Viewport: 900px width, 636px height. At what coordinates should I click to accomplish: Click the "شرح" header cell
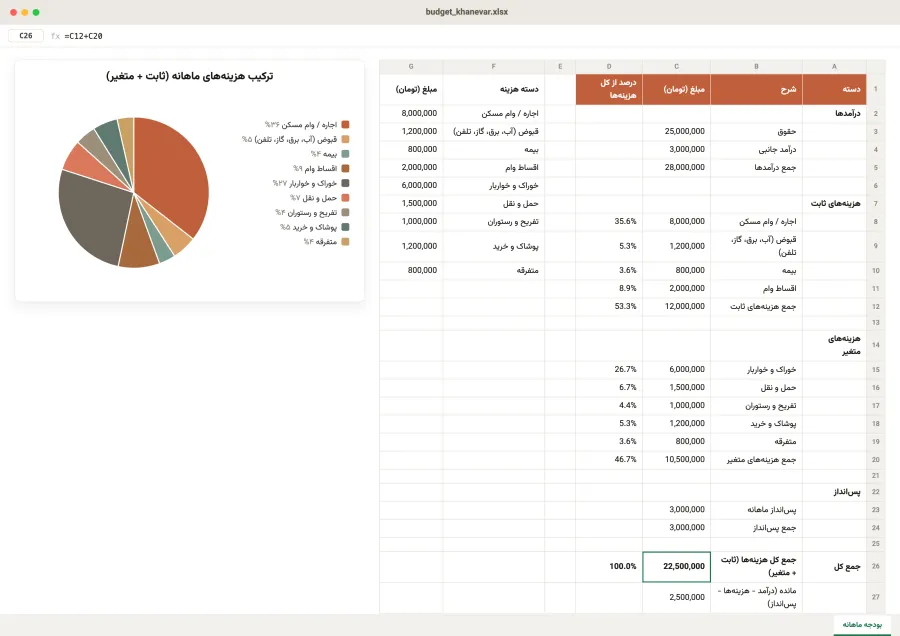(x=757, y=90)
